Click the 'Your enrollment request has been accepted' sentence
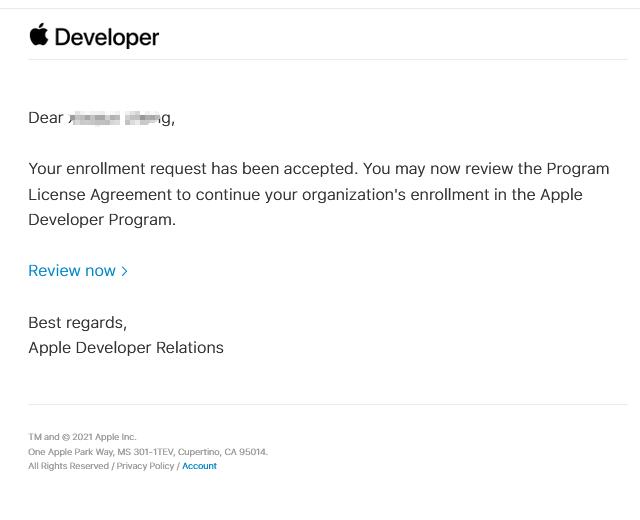The height and width of the screenshot is (520, 640). [193, 169]
